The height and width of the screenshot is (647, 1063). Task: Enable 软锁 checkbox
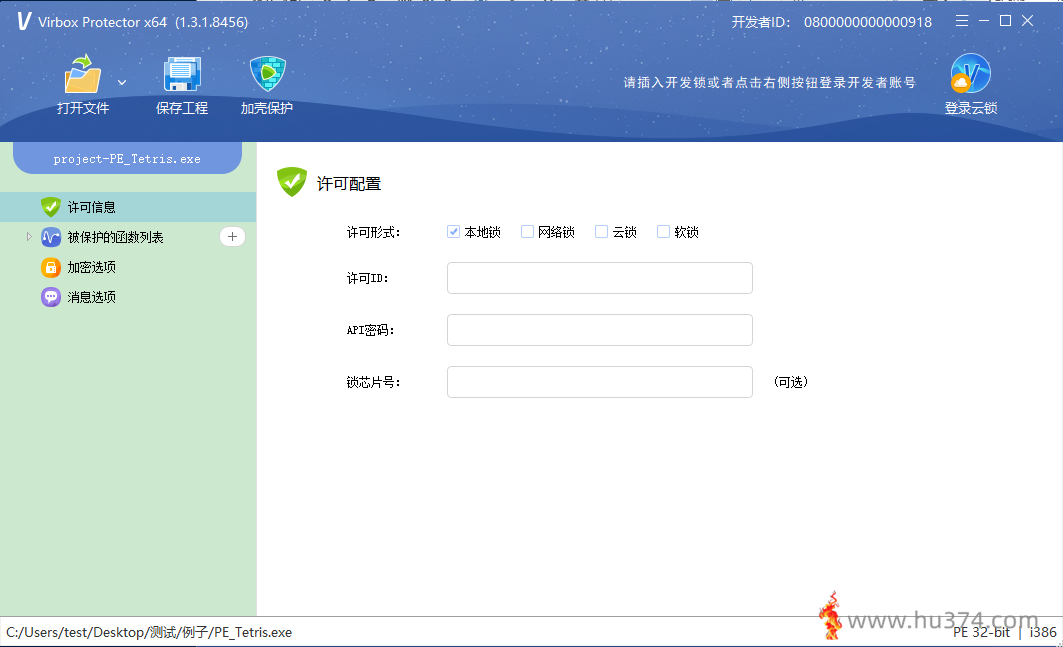664,232
